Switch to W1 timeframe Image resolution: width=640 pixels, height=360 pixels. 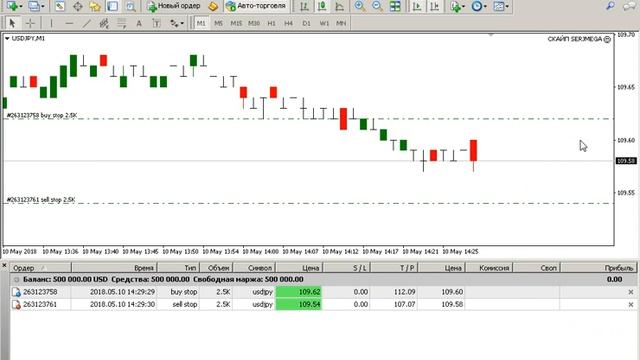(x=324, y=23)
